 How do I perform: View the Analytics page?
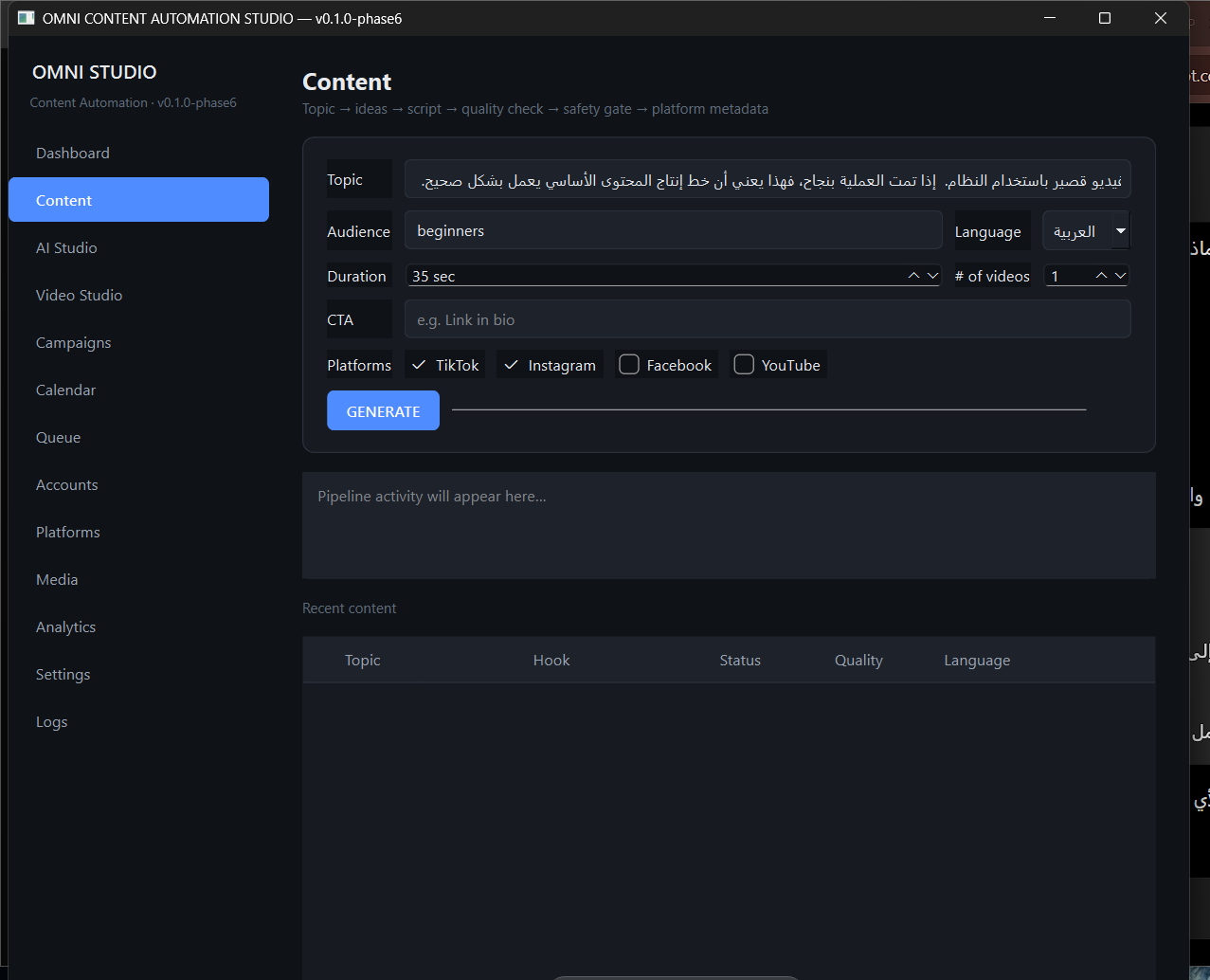tap(138, 626)
